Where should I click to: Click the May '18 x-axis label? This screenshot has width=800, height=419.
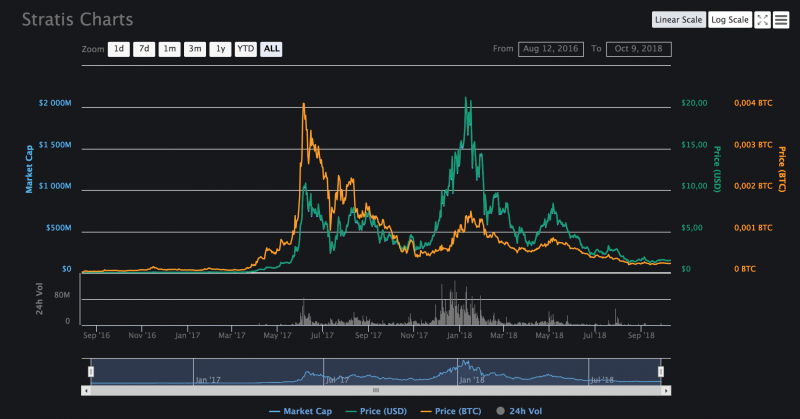(x=549, y=335)
